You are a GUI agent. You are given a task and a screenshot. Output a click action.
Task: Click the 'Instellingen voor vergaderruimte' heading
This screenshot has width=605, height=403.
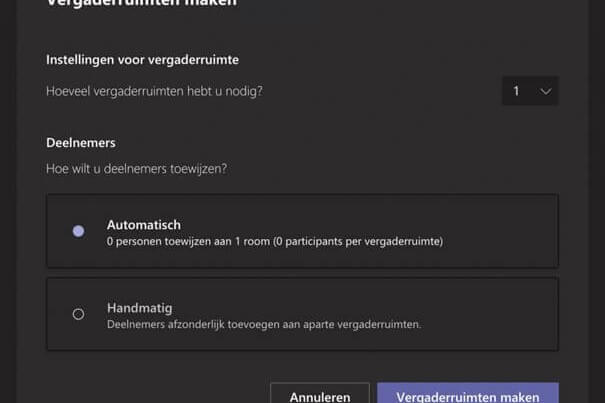(142, 60)
